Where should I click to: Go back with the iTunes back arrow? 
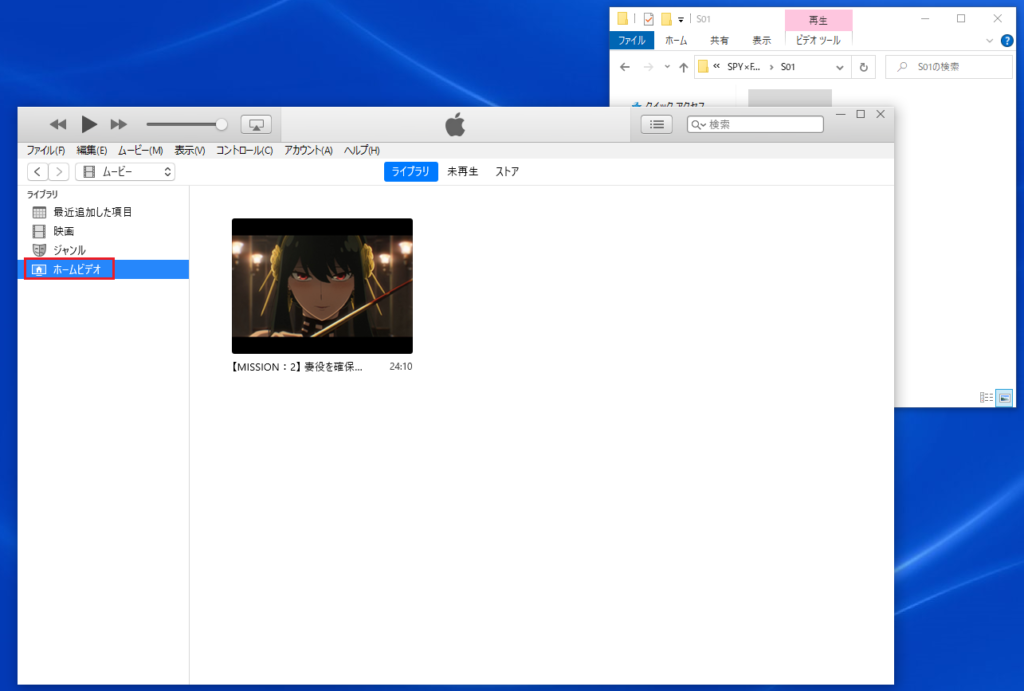point(37,172)
